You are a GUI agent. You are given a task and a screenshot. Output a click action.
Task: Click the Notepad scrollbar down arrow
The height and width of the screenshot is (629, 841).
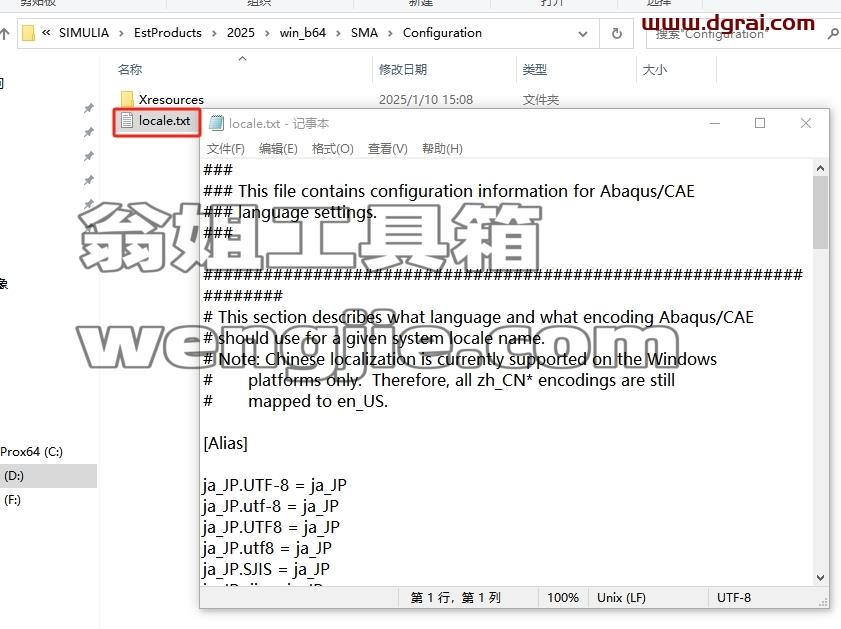[x=820, y=578]
